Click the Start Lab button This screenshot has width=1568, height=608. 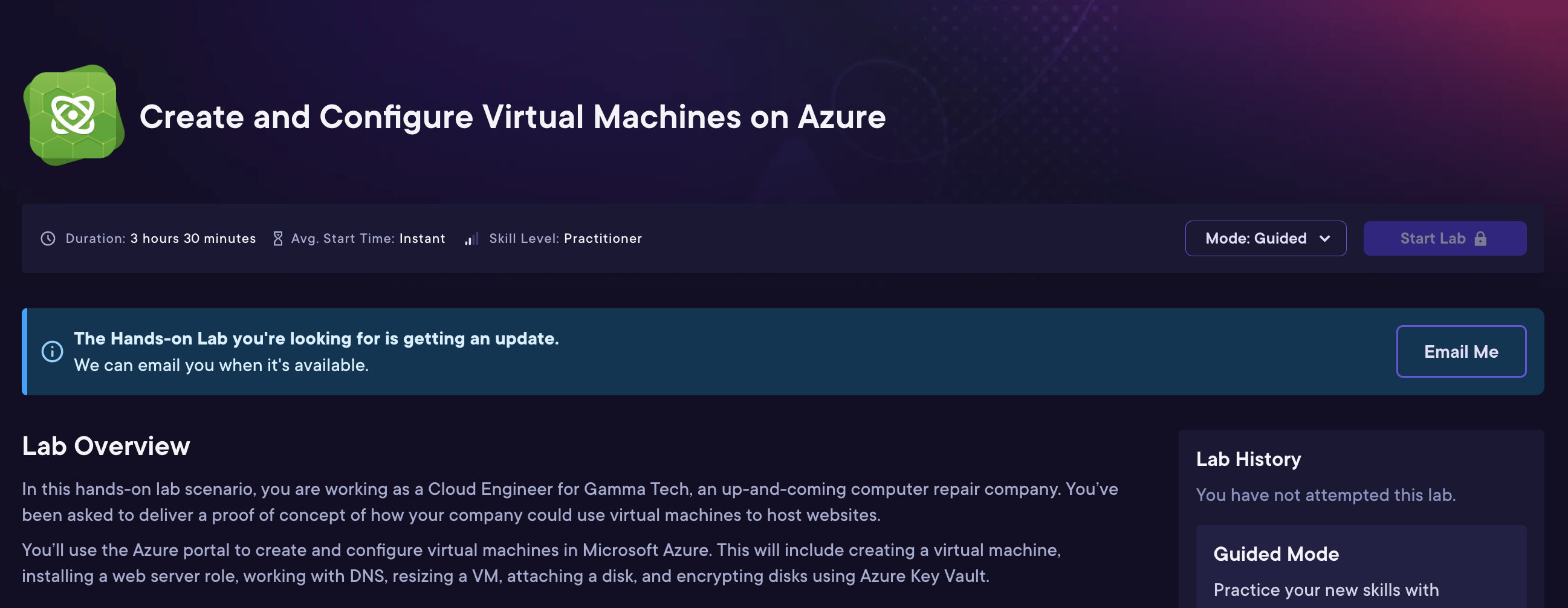pyautogui.click(x=1445, y=239)
